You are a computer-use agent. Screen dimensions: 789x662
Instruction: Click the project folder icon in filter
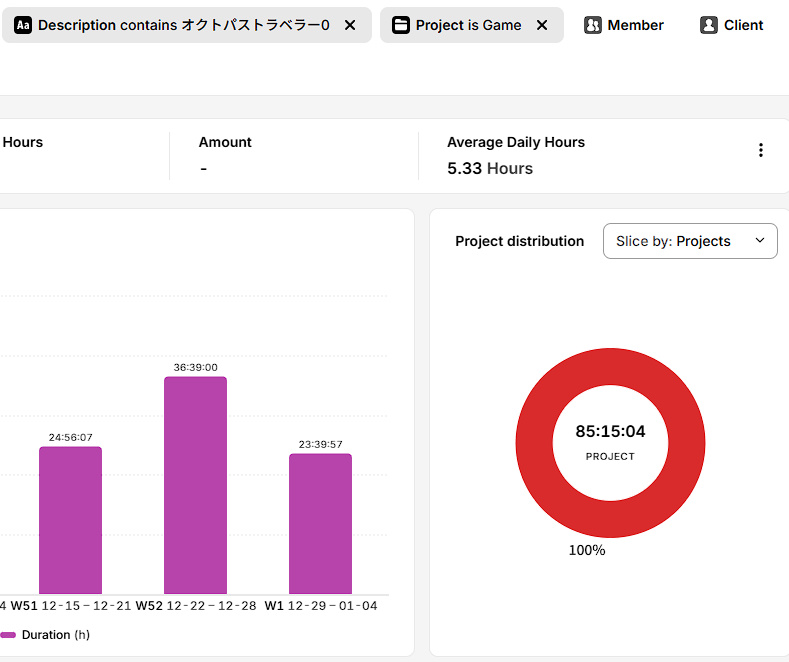tap(400, 25)
